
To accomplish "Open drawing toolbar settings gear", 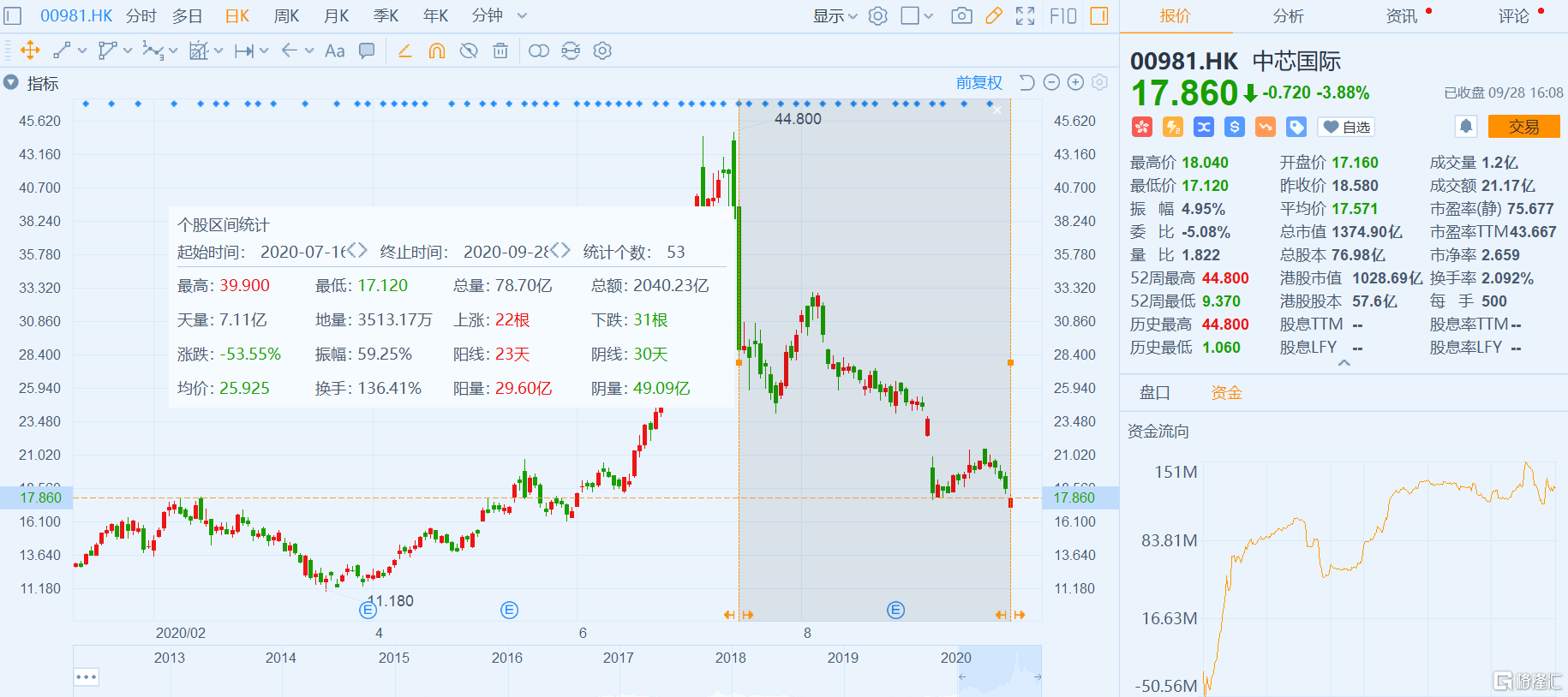I will (x=602, y=51).
